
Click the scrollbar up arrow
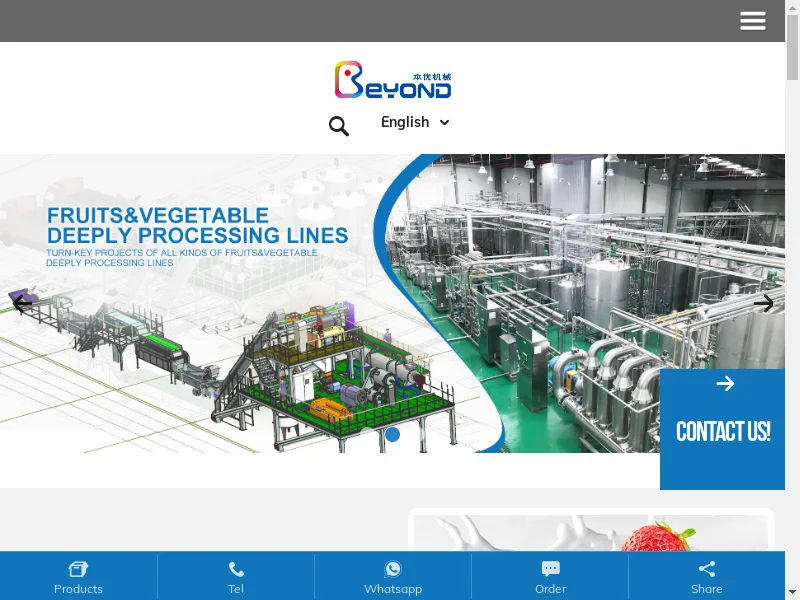[792, 7]
